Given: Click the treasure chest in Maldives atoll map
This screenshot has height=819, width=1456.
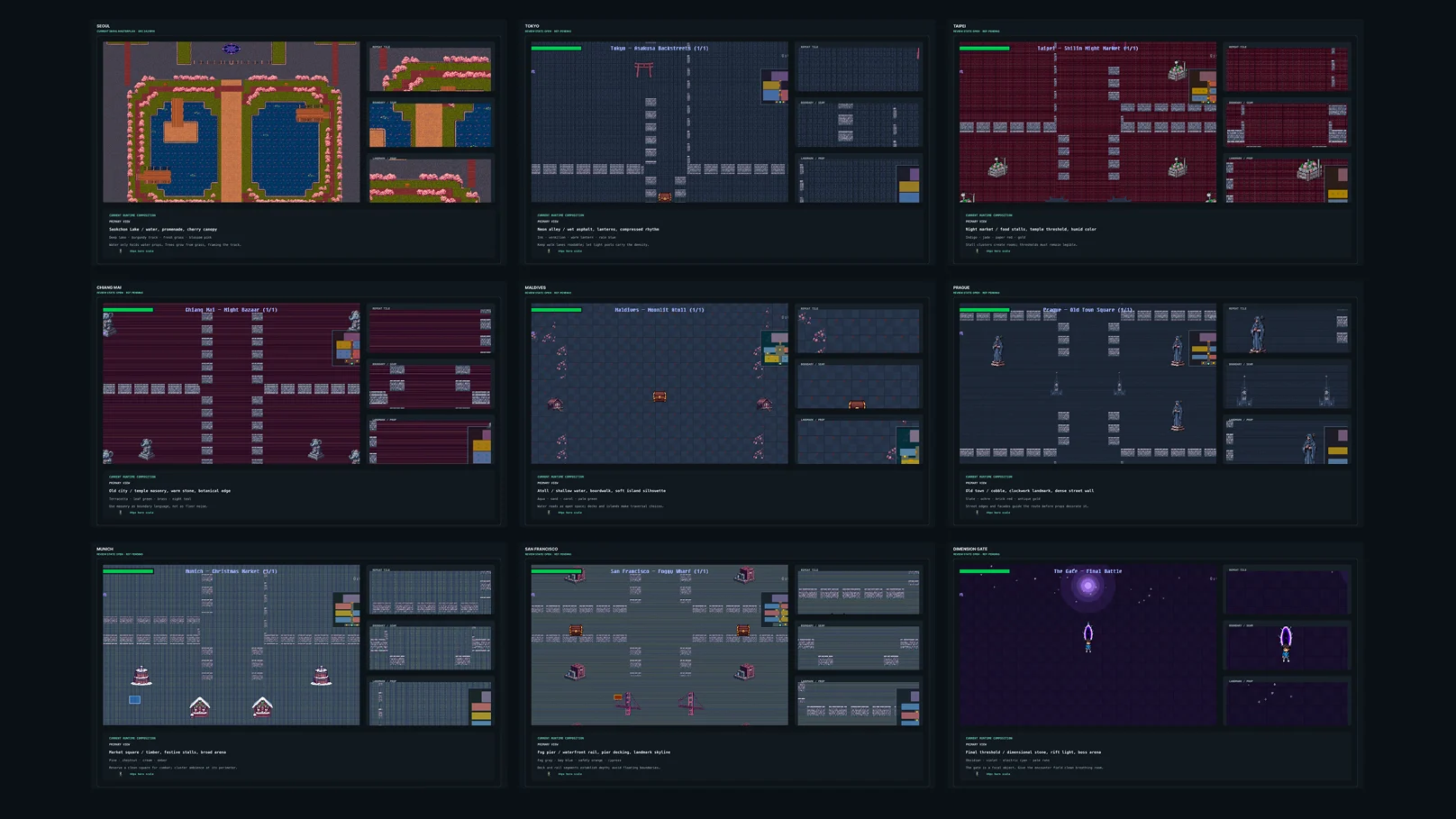Looking at the screenshot, I should click(660, 396).
